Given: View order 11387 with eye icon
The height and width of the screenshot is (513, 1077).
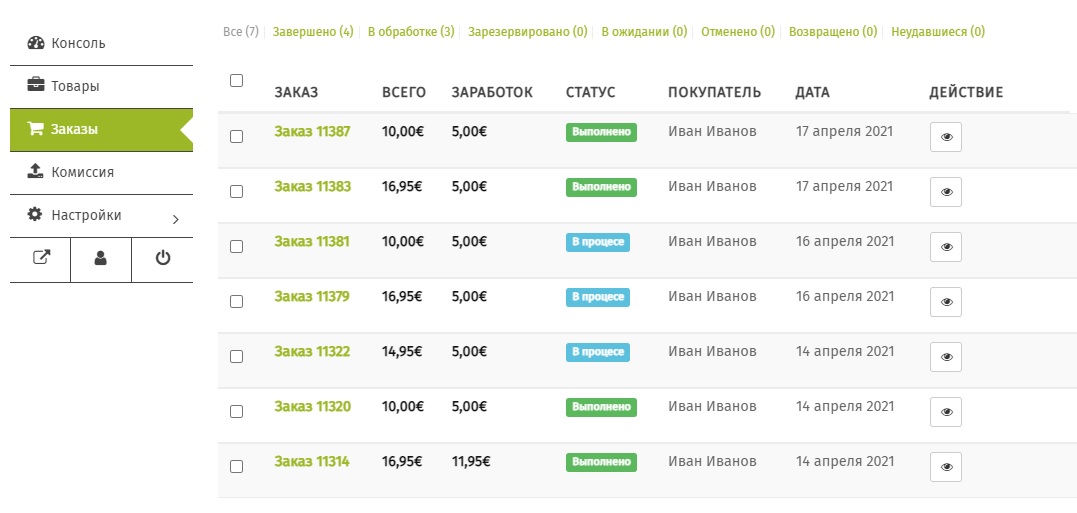Looking at the screenshot, I should click(946, 137).
